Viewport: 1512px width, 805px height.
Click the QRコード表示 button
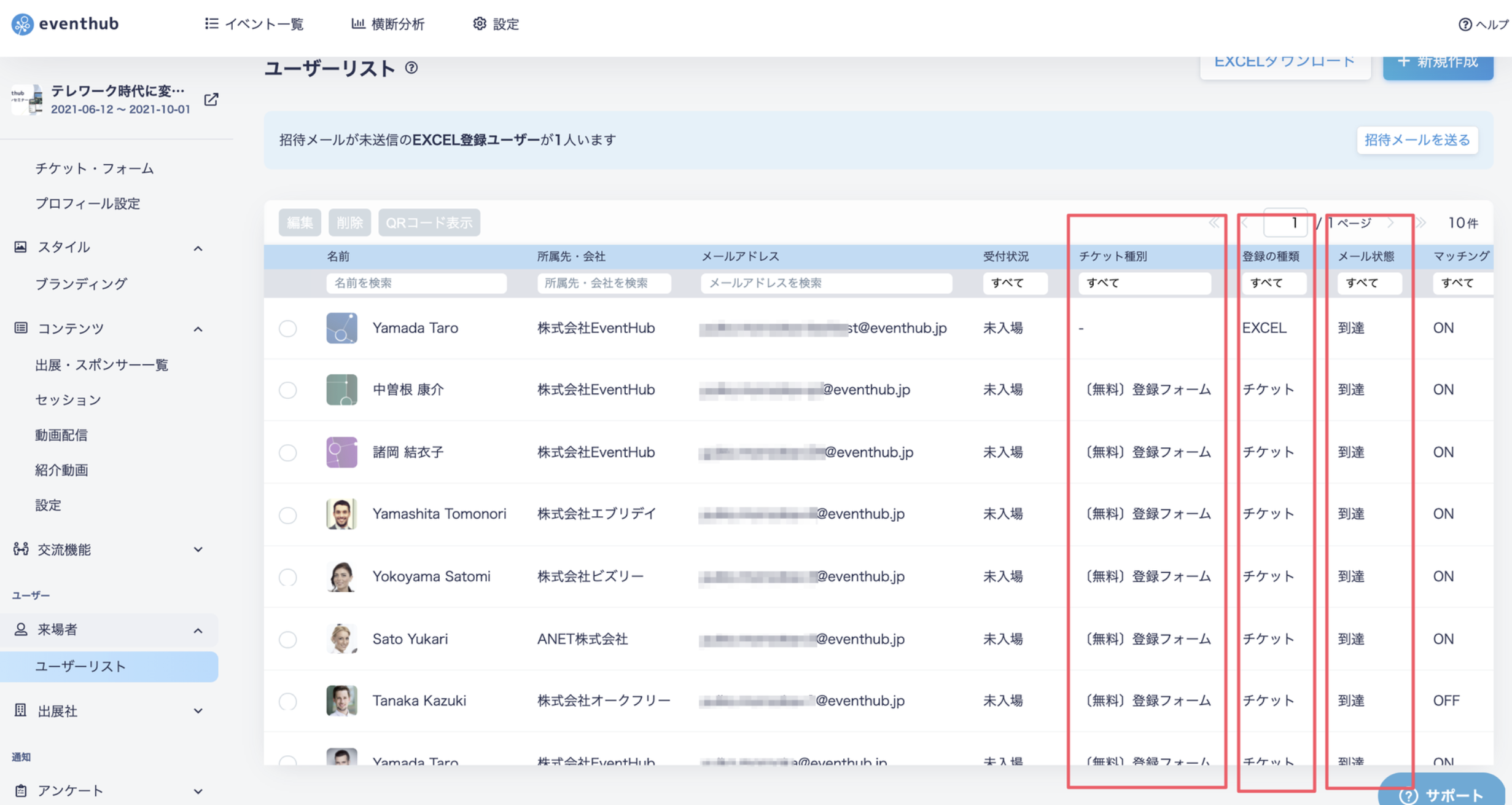(x=429, y=222)
